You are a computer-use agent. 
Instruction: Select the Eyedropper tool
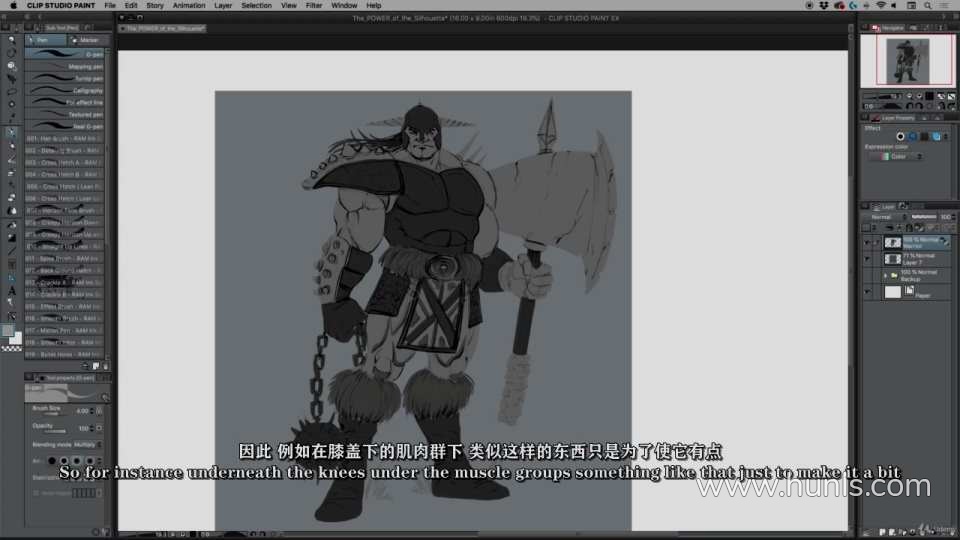pos(11,116)
